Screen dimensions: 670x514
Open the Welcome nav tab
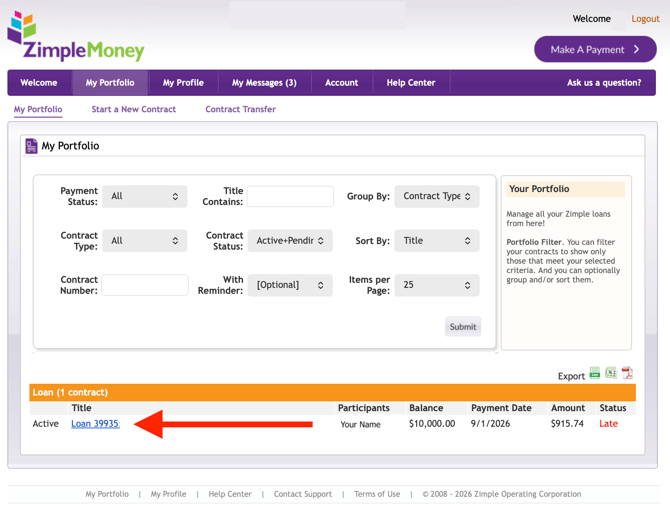39,82
